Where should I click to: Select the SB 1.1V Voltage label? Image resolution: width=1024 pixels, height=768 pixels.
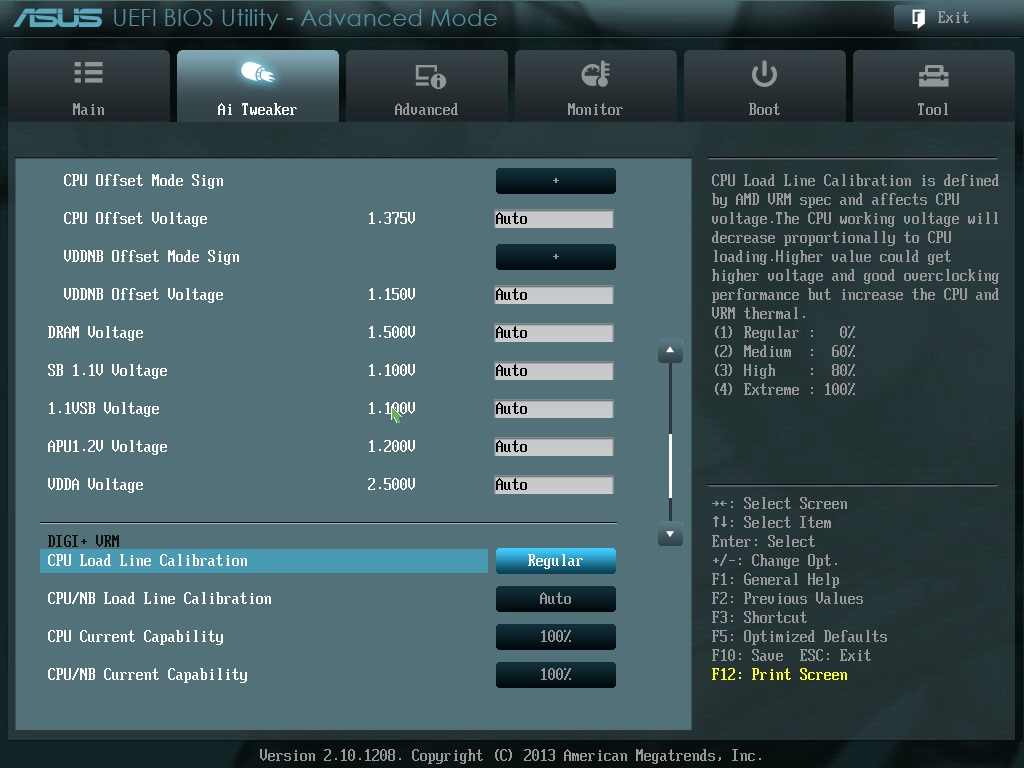tap(107, 371)
